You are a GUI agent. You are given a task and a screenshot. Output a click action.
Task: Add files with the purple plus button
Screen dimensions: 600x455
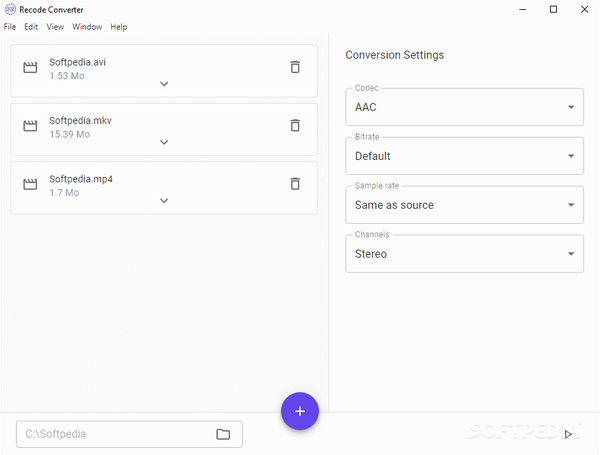click(x=300, y=411)
